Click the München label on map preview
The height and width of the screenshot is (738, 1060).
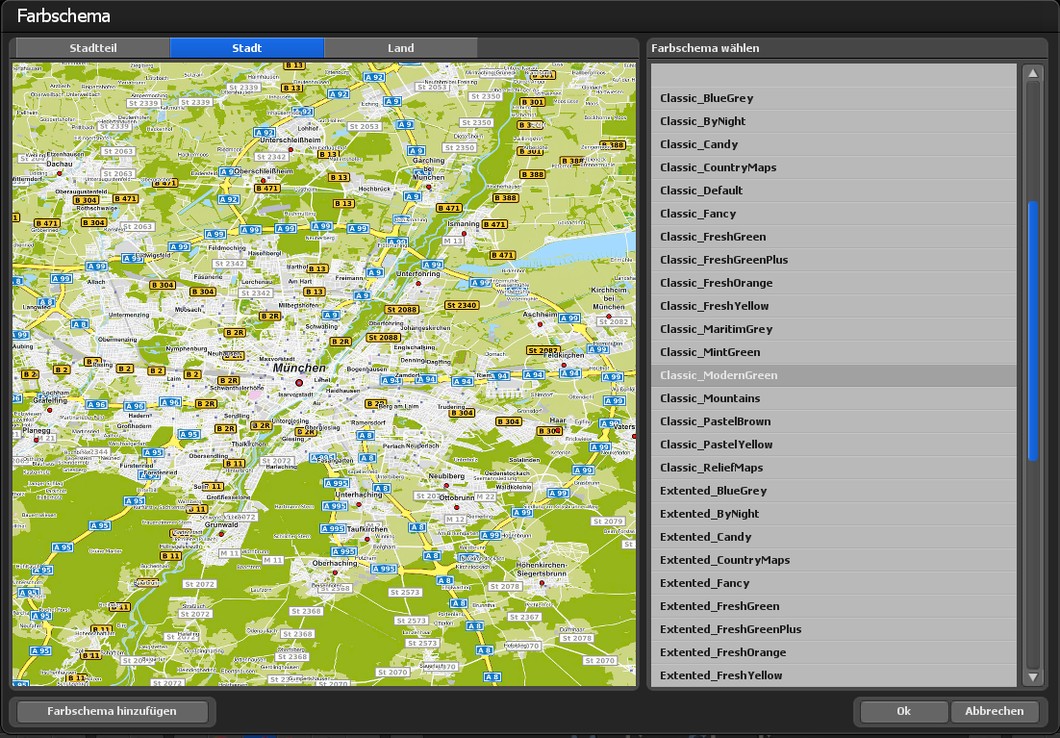299,368
